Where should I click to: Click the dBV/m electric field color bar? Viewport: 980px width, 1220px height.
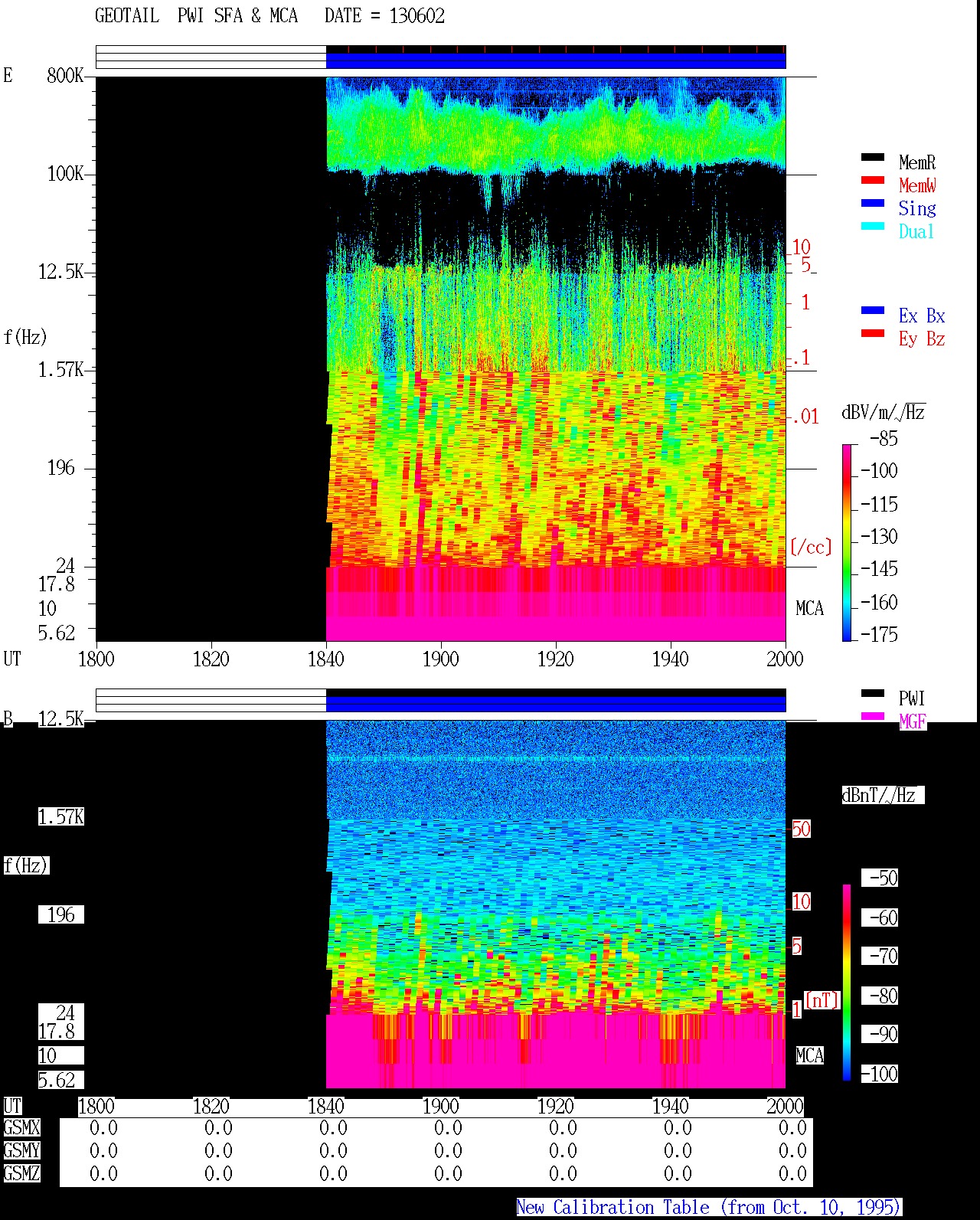tap(846, 542)
